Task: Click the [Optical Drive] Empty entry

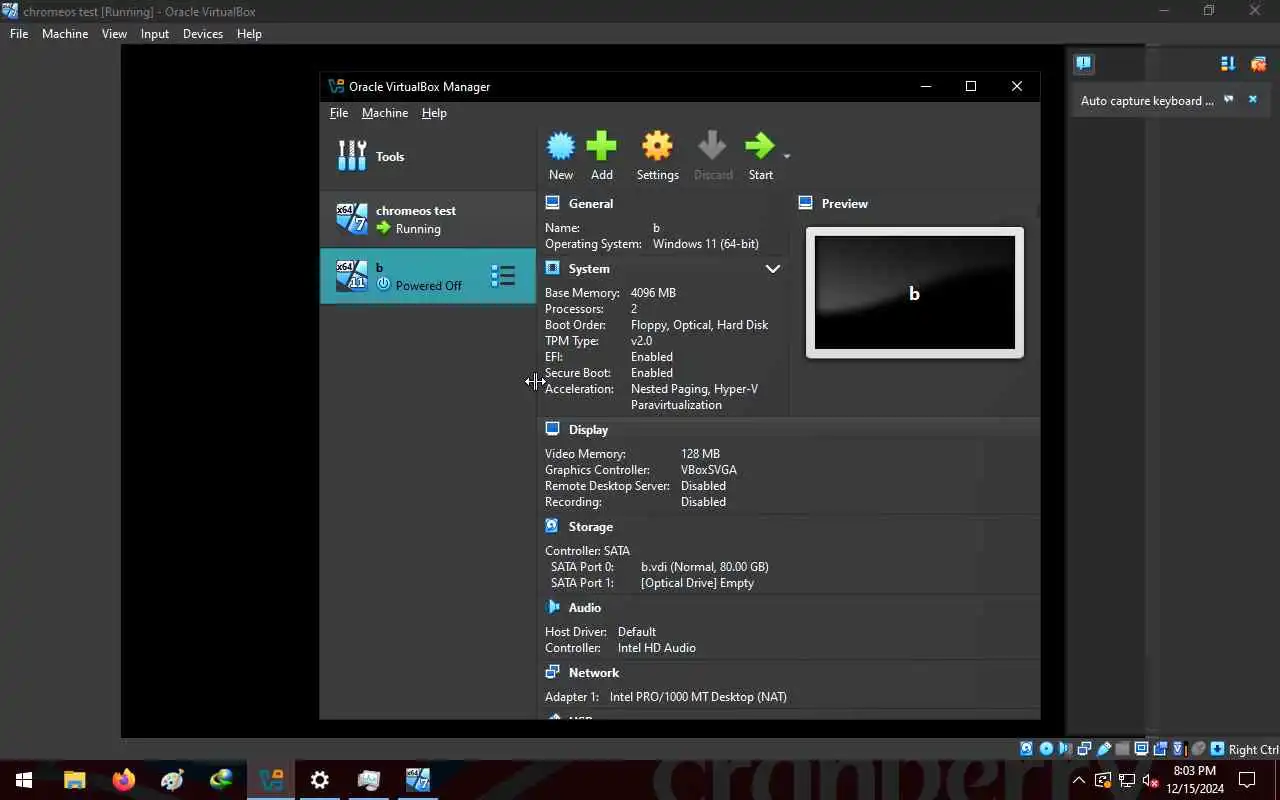Action: 697,583
